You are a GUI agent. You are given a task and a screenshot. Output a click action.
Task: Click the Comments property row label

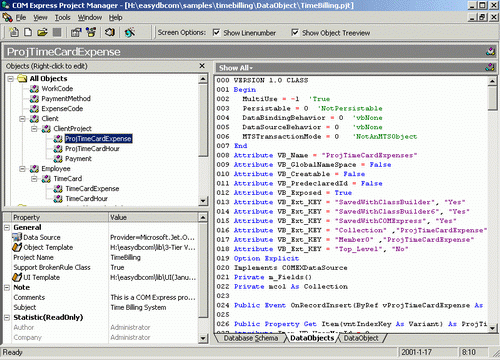(x=29, y=297)
